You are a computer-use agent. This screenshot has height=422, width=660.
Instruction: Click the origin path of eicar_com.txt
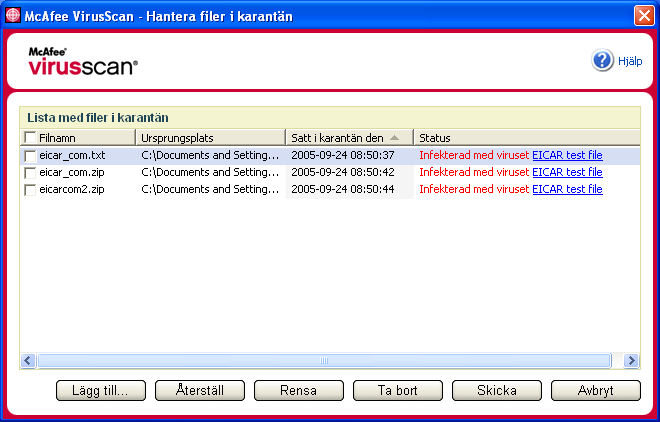pyautogui.click(x=210, y=155)
